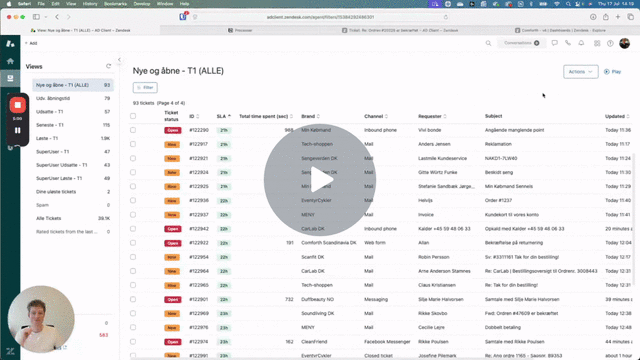Sort by the Updated column header
This screenshot has width=640, height=360.
[617, 116]
